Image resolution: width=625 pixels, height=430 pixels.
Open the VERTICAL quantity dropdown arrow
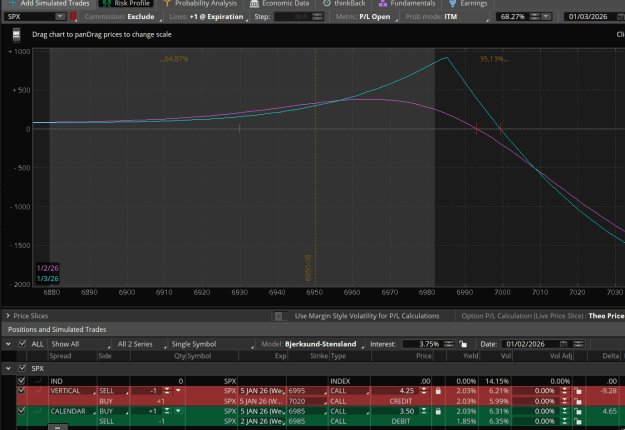178,391
